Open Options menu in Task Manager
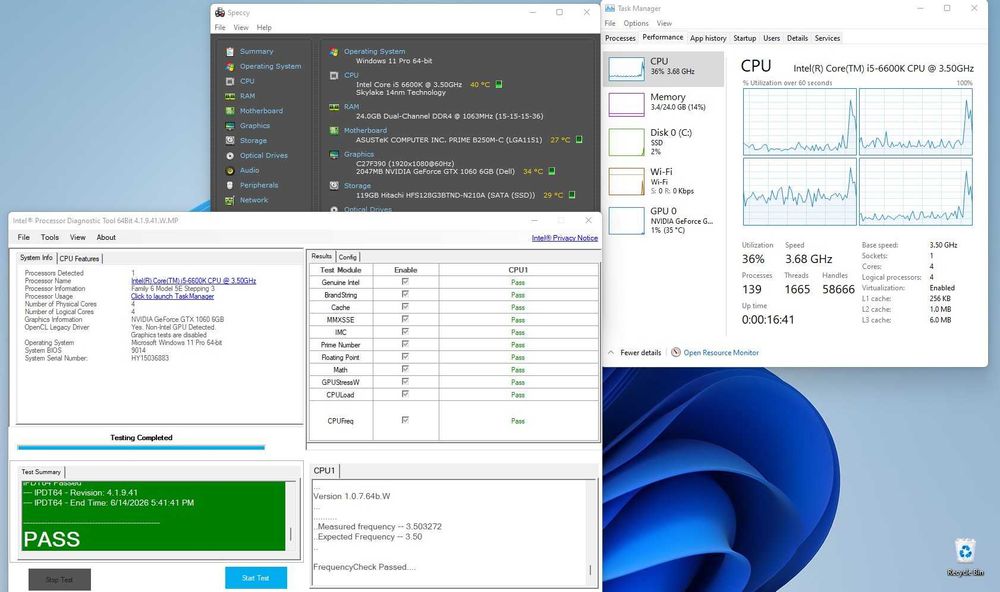Image resolution: width=1000 pixels, height=592 pixels. coord(636,23)
